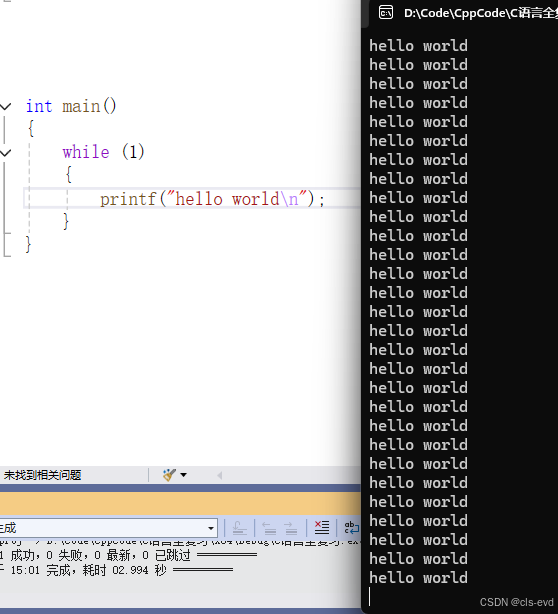Clear all output with red X icon
Image resolution: width=558 pixels, height=614 pixels.
pyautogui.click(x=322, y=528)
